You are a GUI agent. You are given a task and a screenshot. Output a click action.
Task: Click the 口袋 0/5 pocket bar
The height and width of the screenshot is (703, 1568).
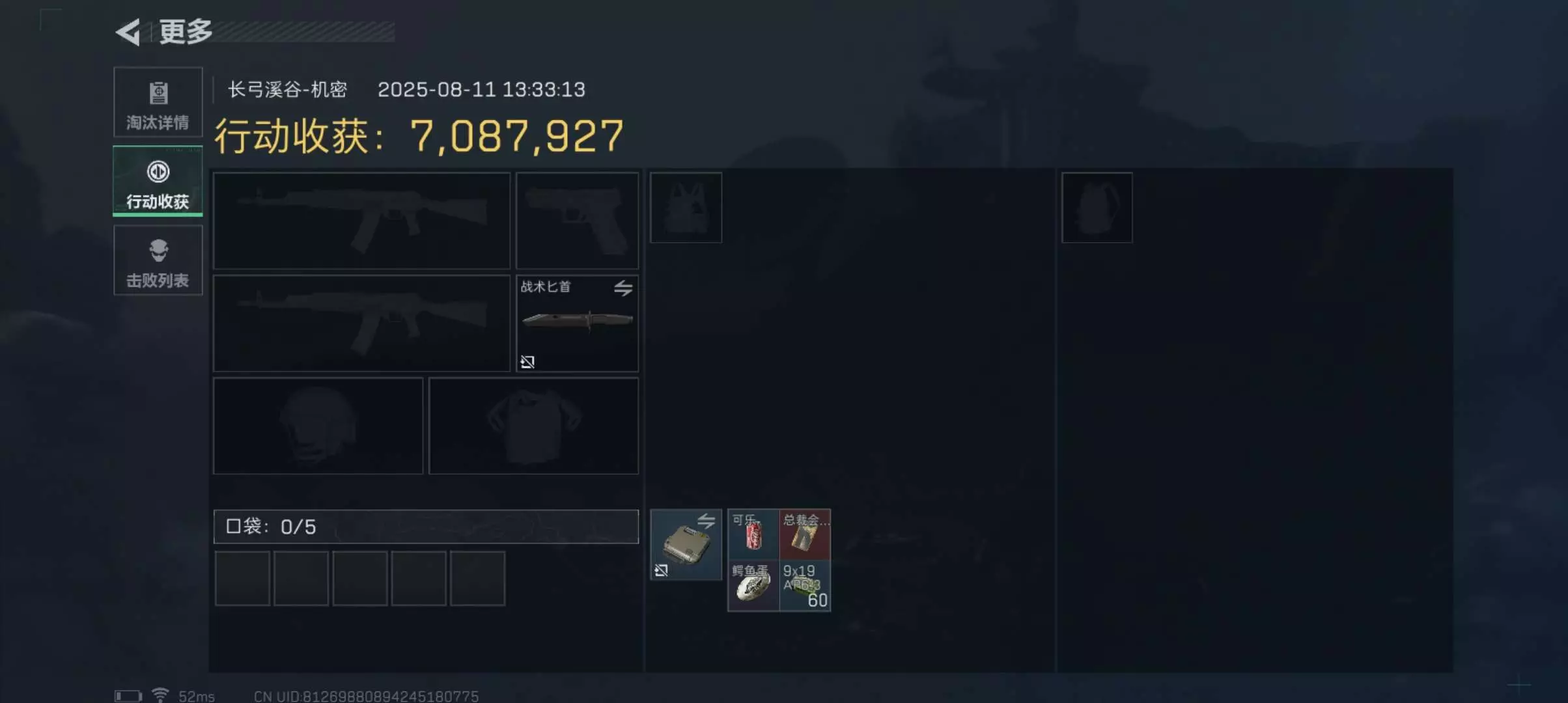[426, 527]
